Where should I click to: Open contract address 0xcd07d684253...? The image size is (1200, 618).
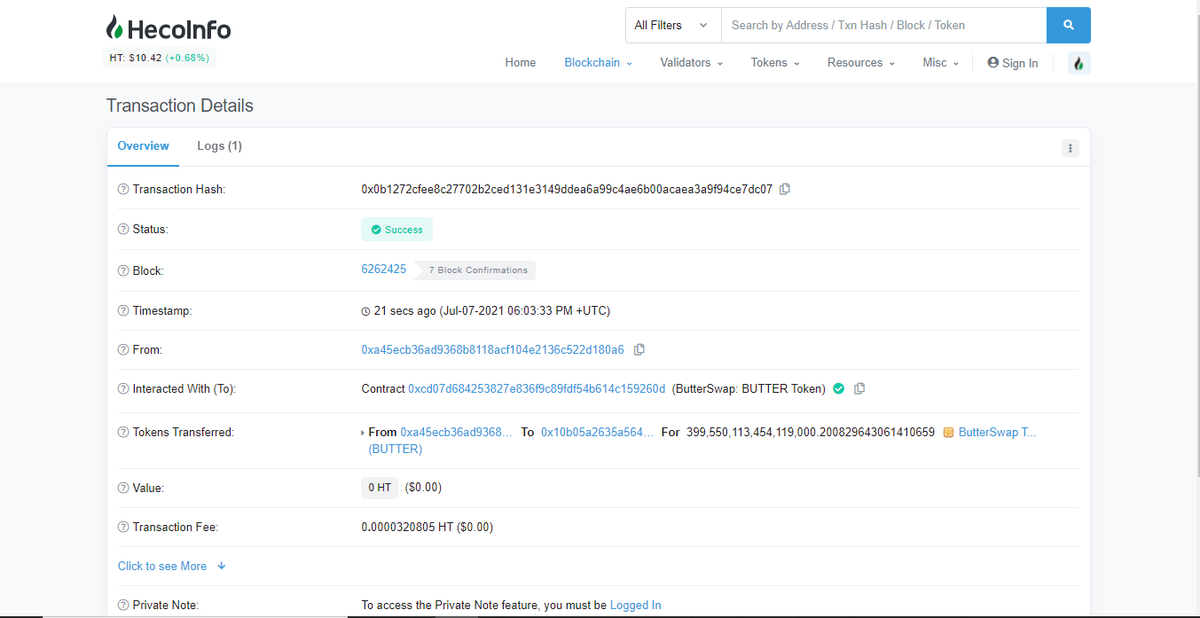point(537,389)
